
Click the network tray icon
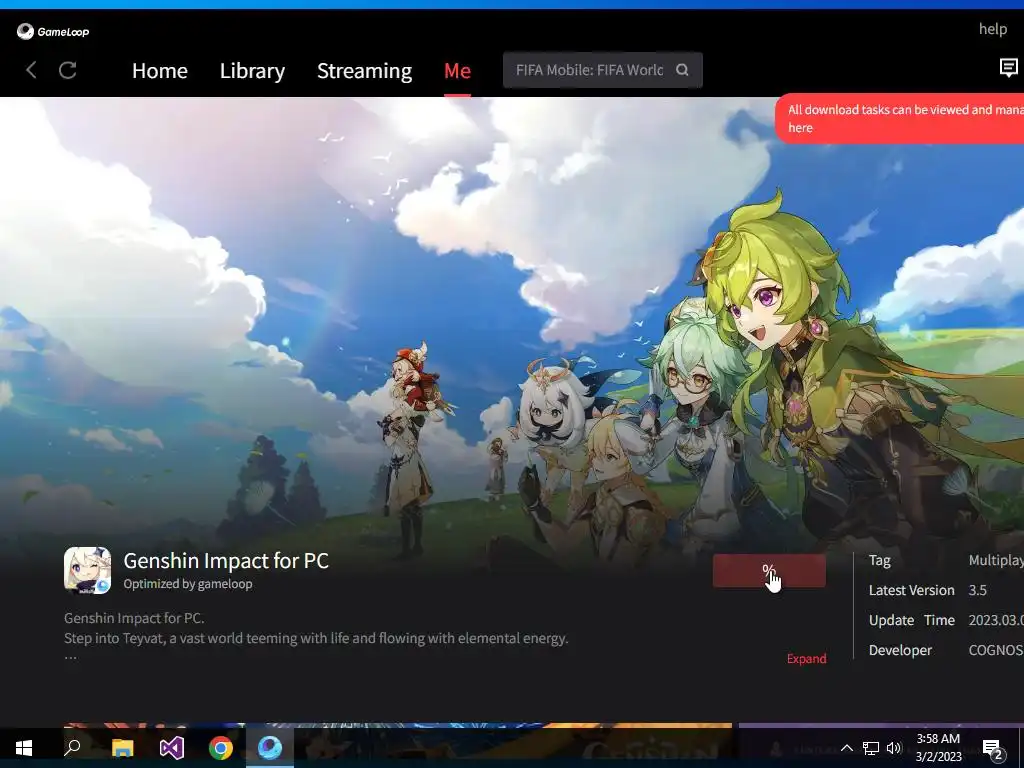pos(871,748)
